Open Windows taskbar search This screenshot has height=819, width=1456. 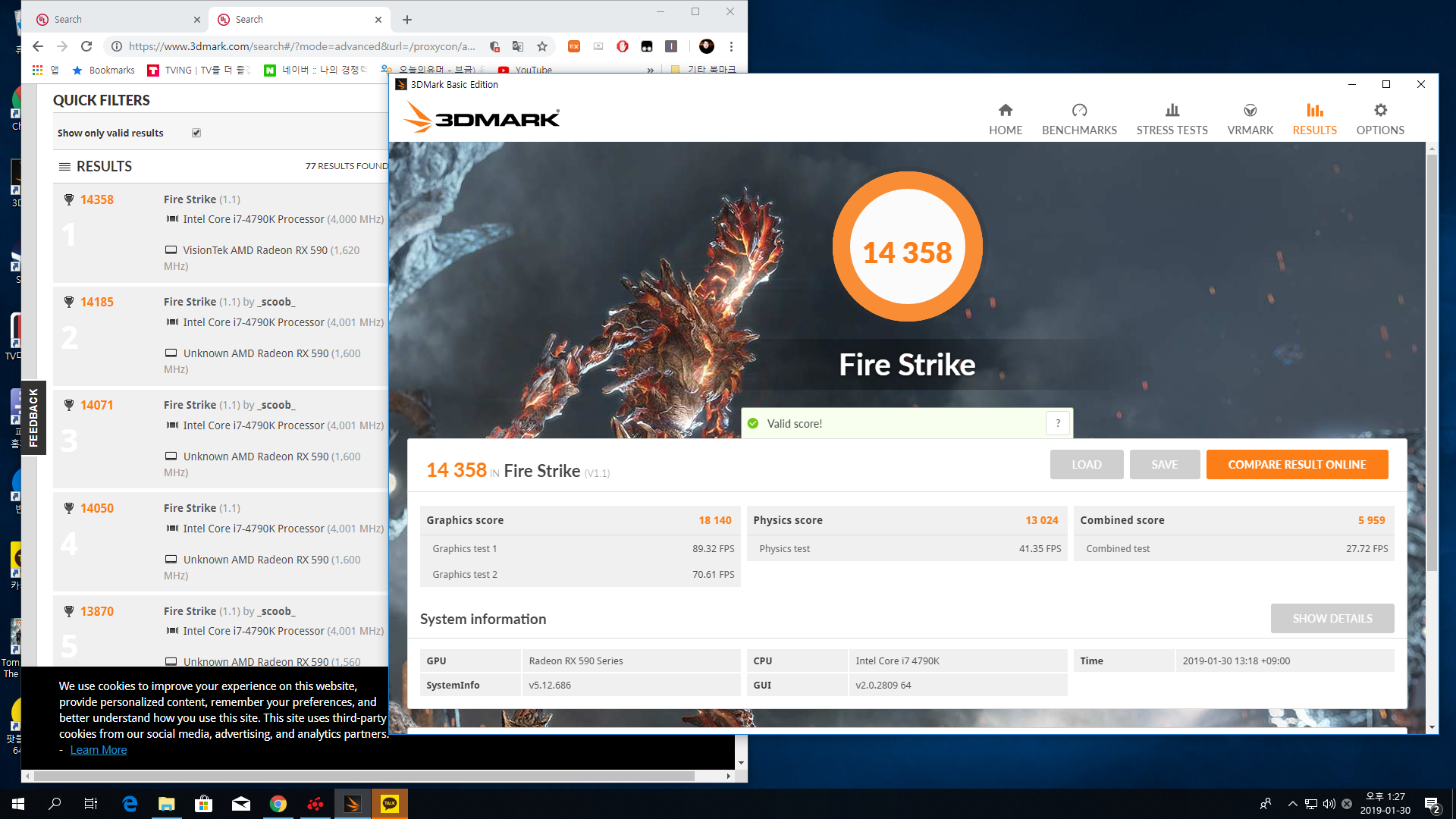(55, 804)
